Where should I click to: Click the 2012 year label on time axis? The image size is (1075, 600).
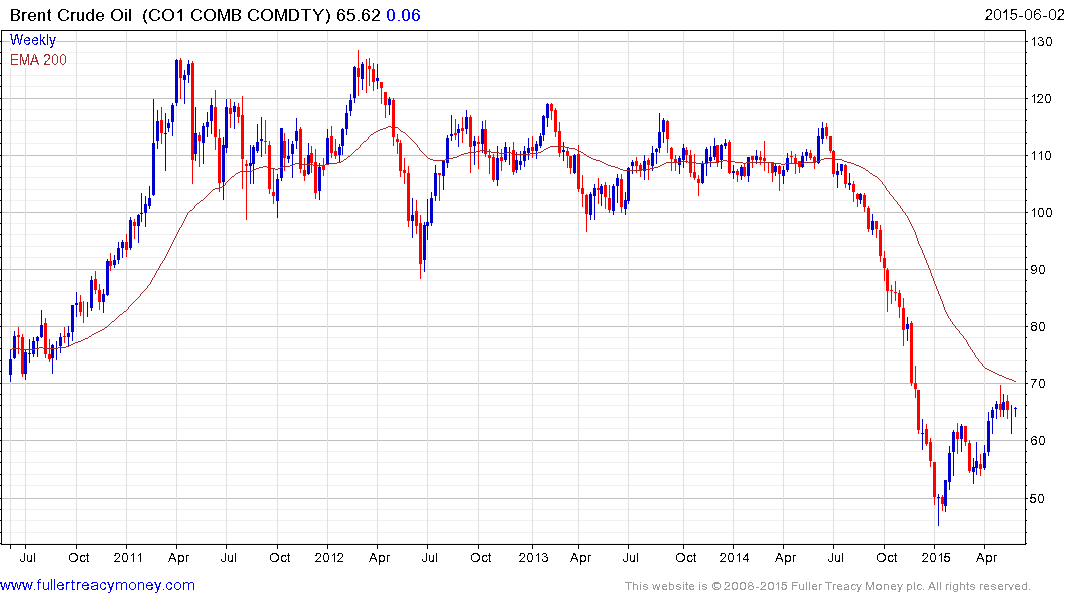click(329, 557)
